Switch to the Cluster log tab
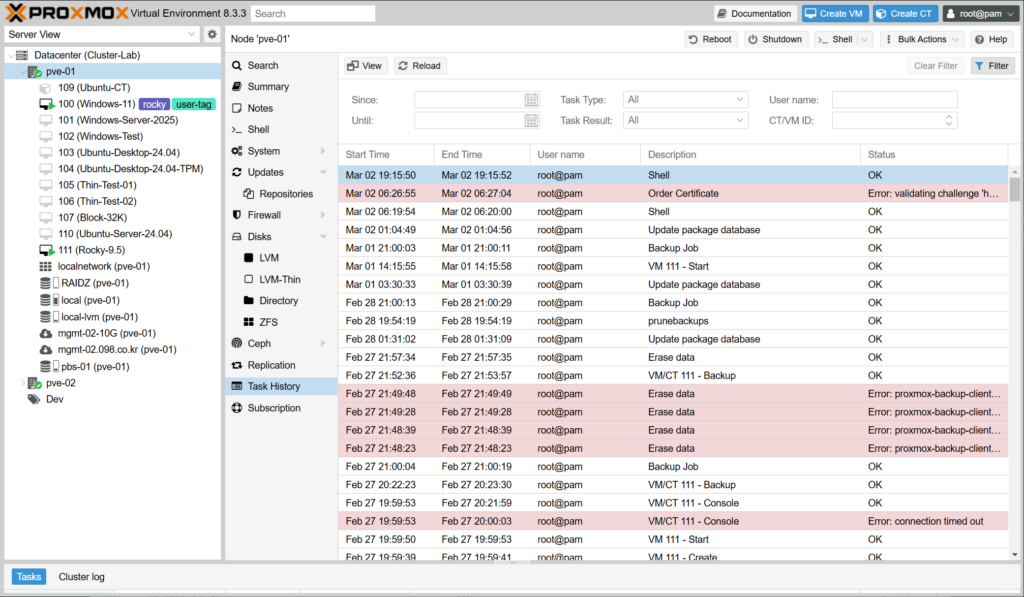This screenshot has height=597, width=1024. click(x=81, y=577)
